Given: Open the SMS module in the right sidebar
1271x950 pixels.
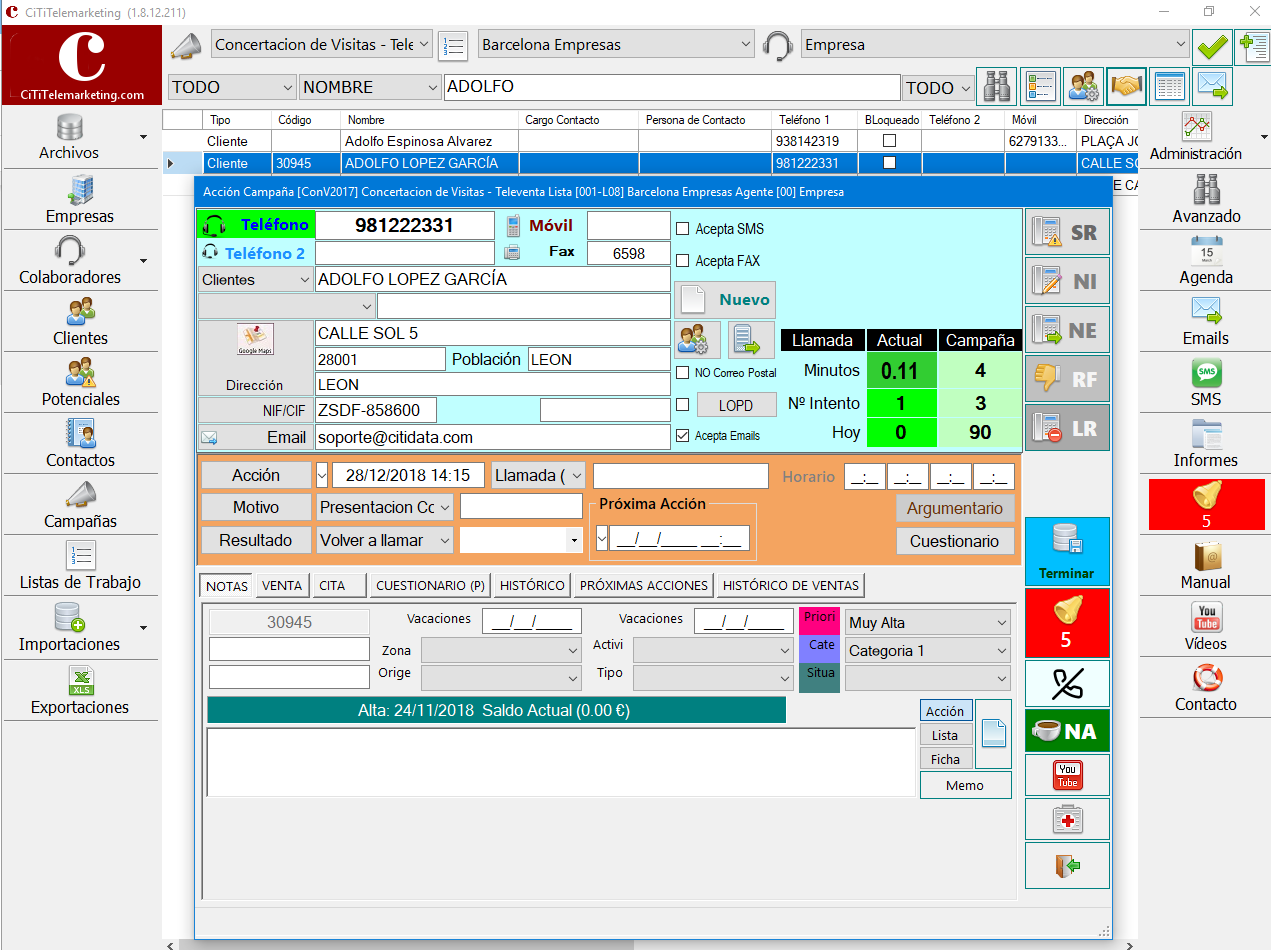Looking at the screenshot, I should coord(1206,383).
